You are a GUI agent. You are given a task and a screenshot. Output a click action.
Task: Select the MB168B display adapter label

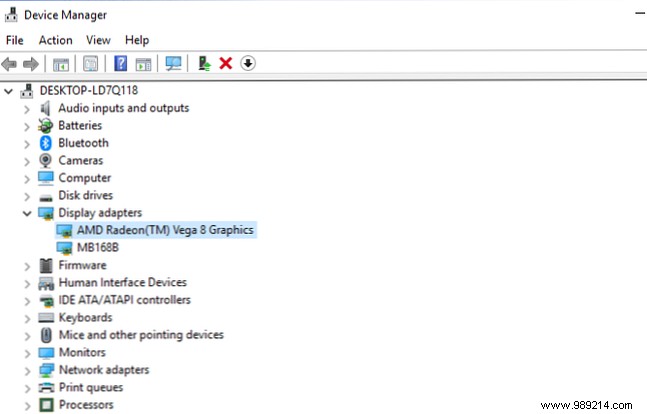(98, 247)
